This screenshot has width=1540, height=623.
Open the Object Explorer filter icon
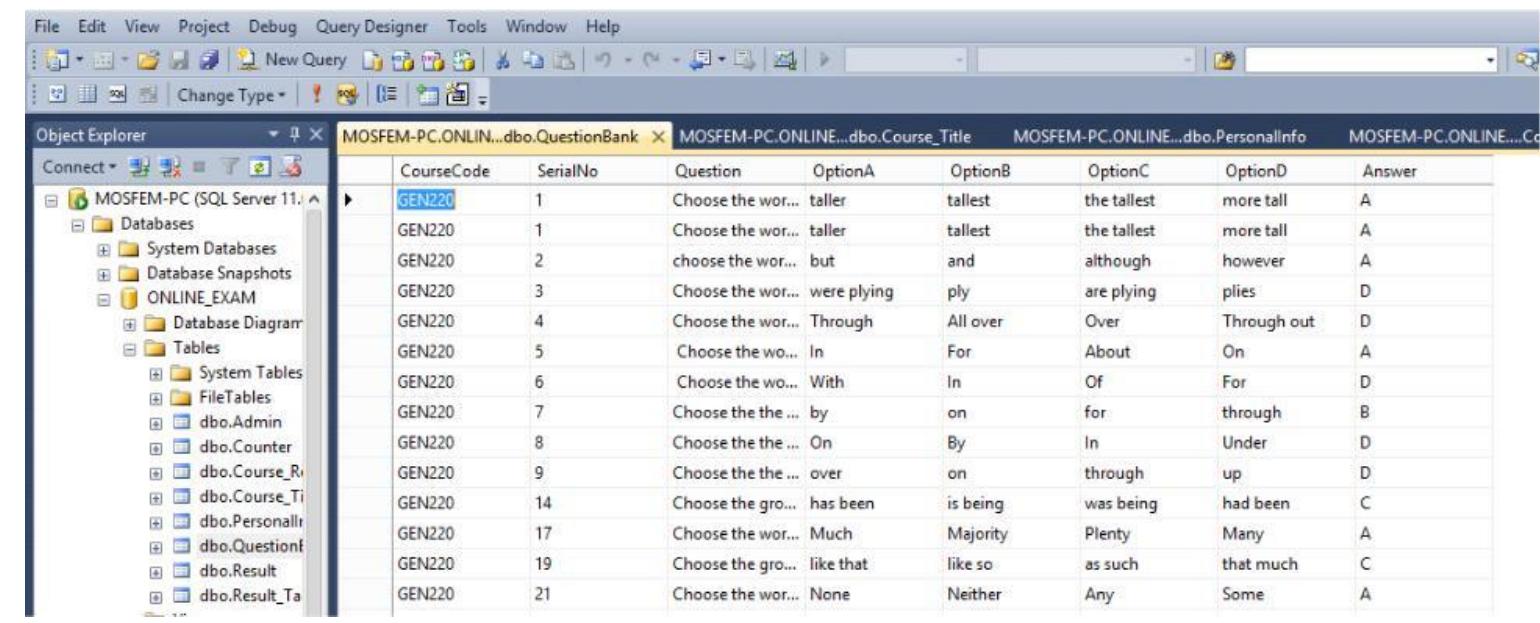click(x=228, y=165)
